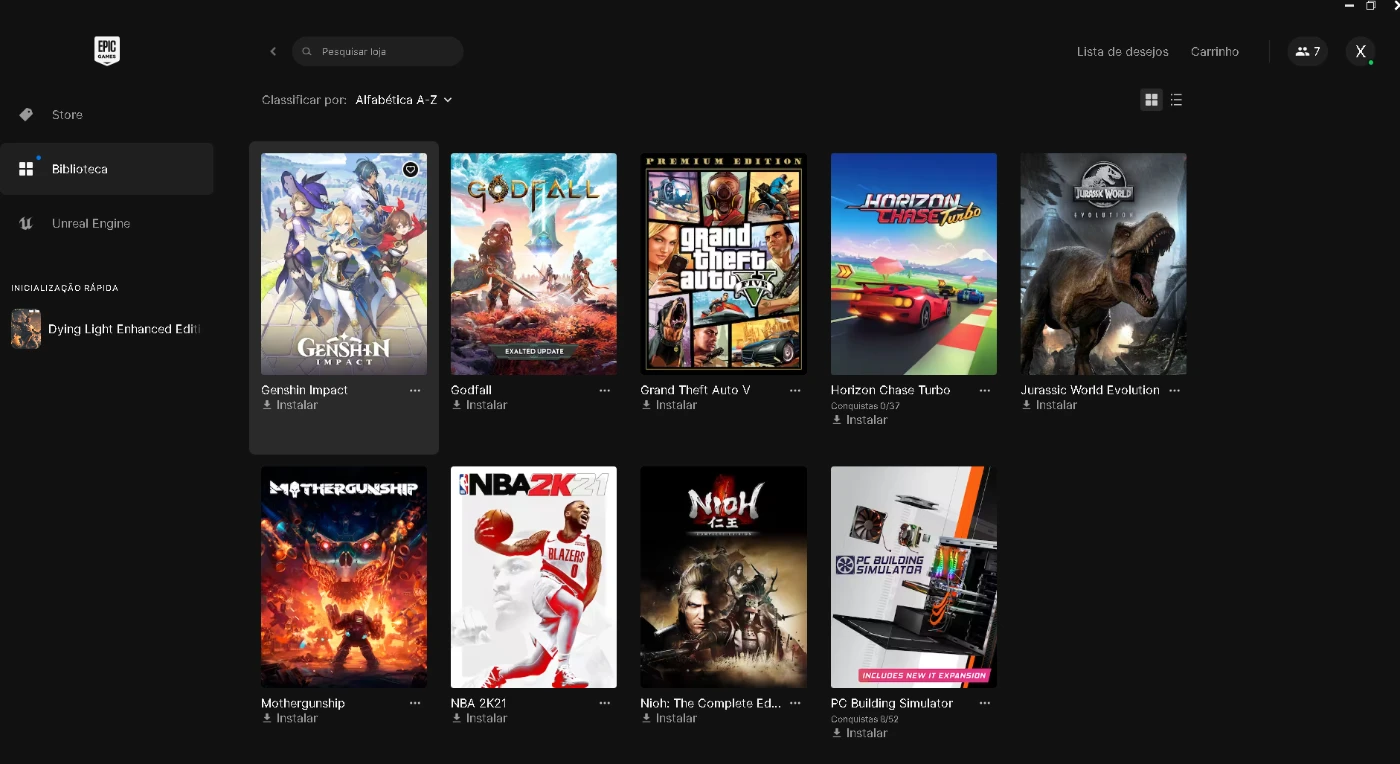The width and height of the screenshot is (1400, 764).
Task: Install Nioh: The Complete Edition
Action: coord(670,718)
